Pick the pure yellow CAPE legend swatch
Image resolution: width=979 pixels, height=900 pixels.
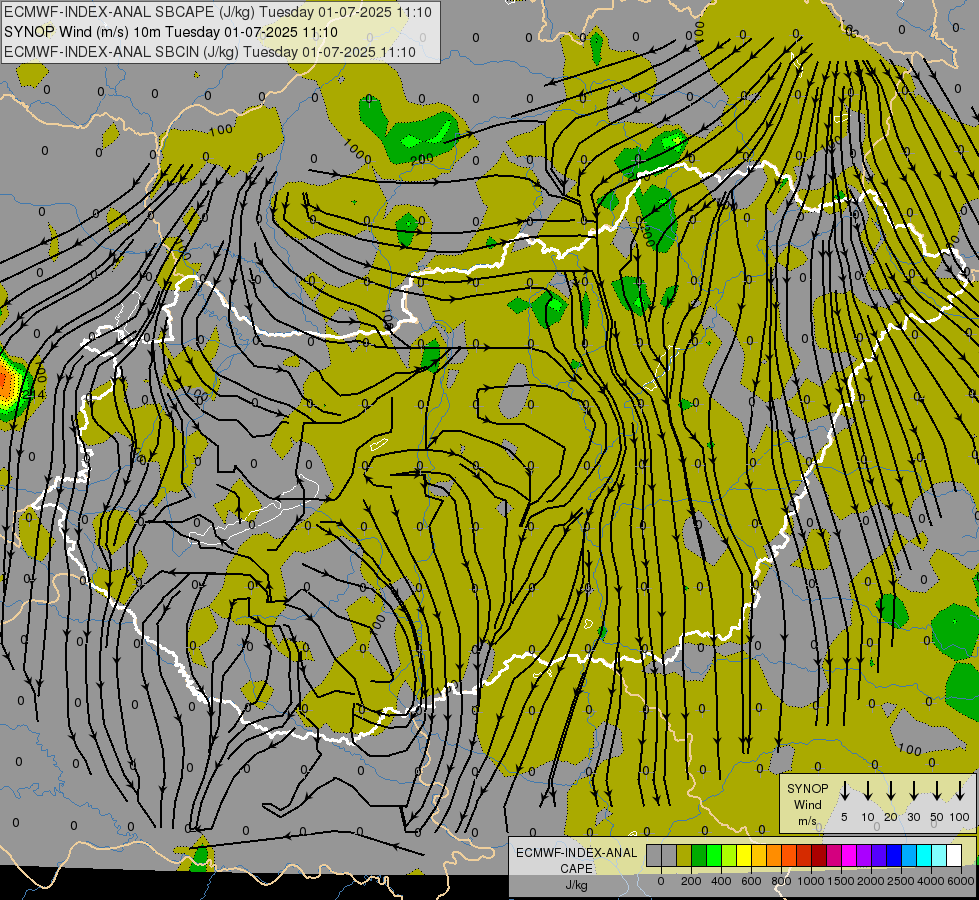point(744,855)
